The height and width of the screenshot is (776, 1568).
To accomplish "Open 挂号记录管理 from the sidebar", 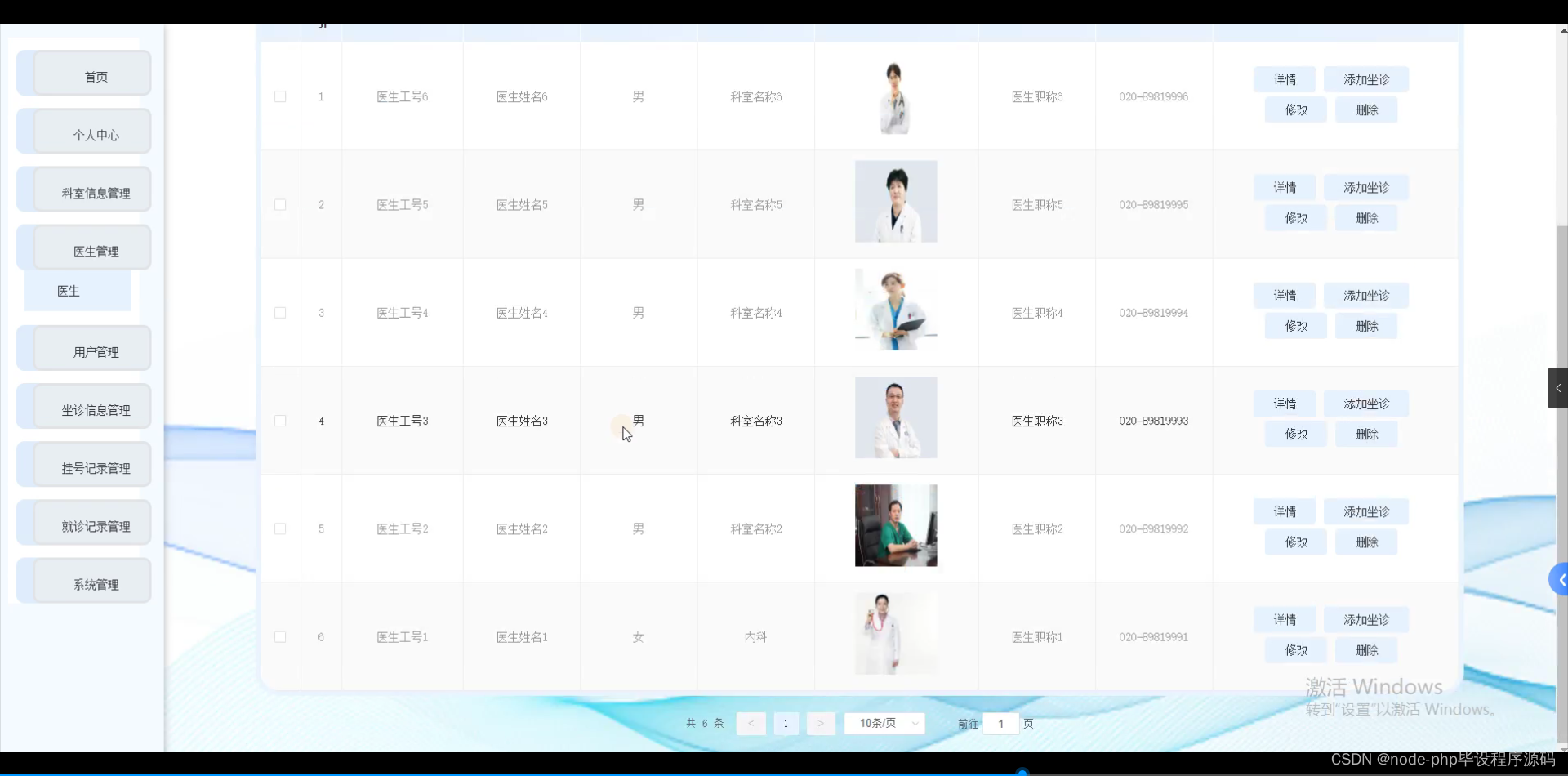I will point(96,468).
